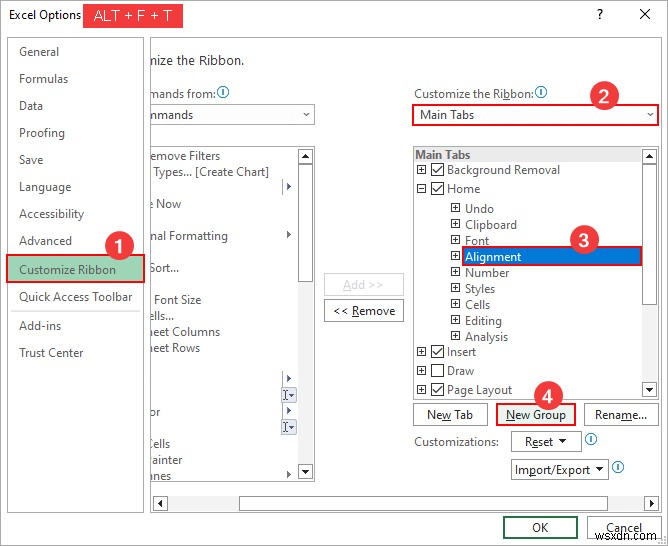Select Customize Ribbon in sidebar

point(75,269)
